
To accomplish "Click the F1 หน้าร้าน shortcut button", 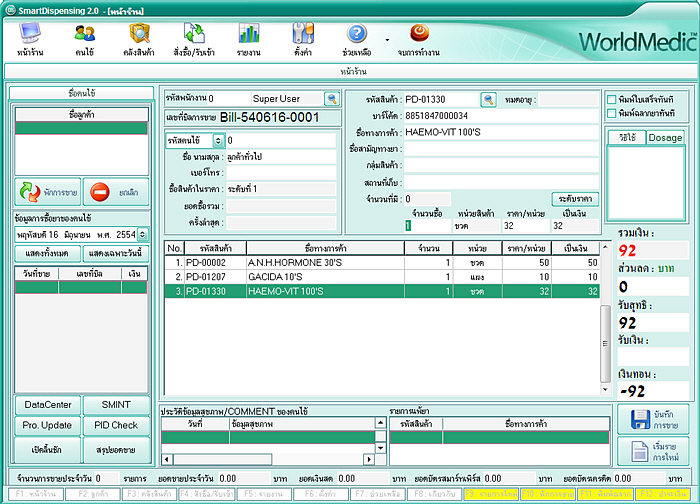I will [x=36, y=494].
